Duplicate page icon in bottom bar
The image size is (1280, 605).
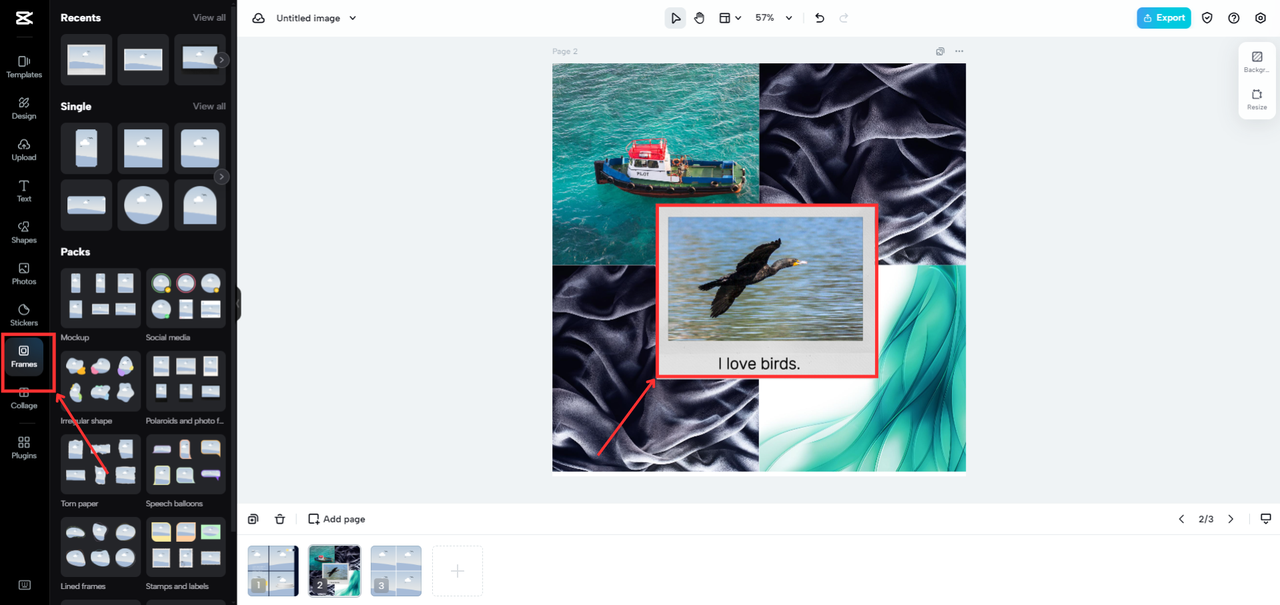pyautogui.click(x=254, y=519)
